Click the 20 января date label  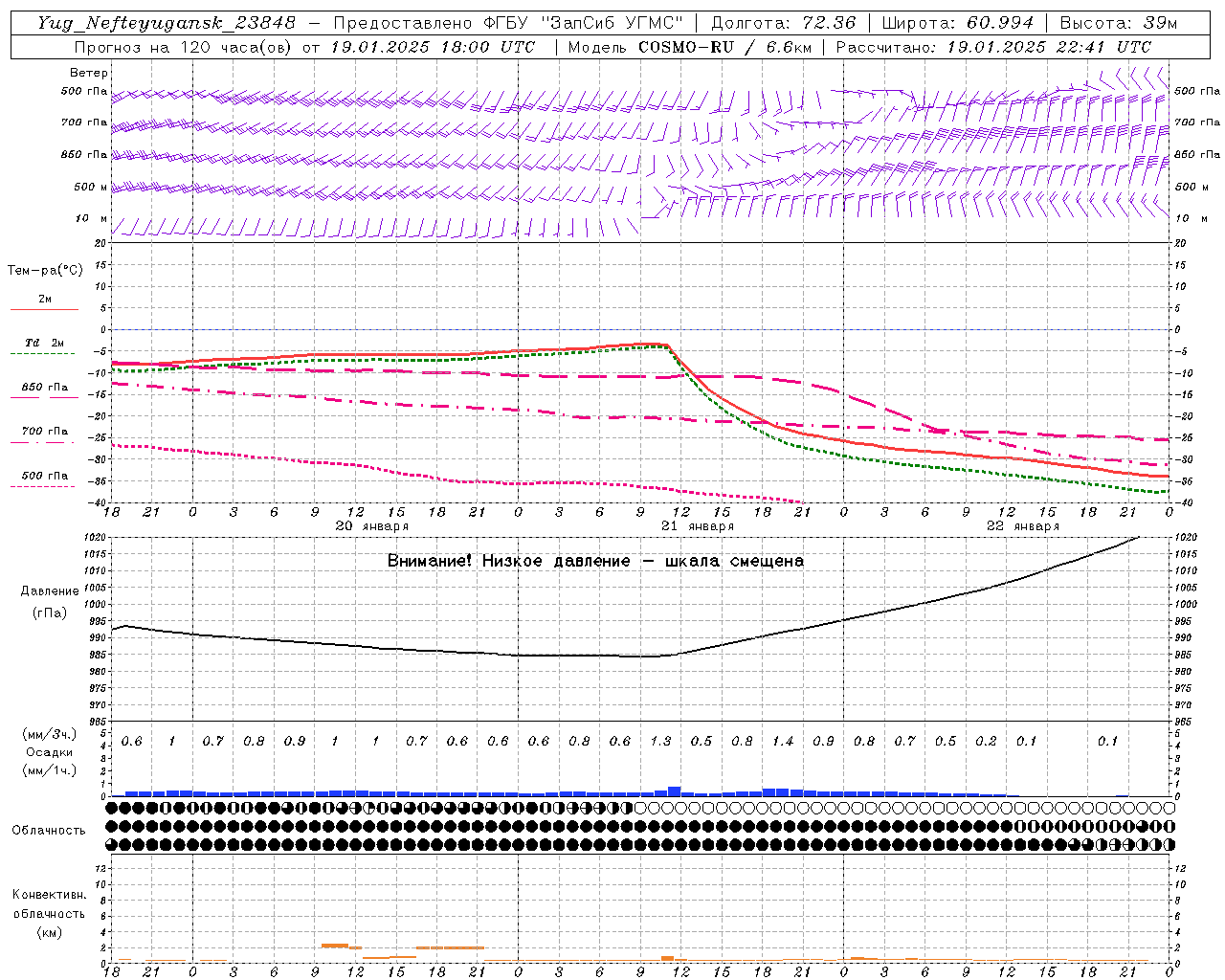(372, 526)
